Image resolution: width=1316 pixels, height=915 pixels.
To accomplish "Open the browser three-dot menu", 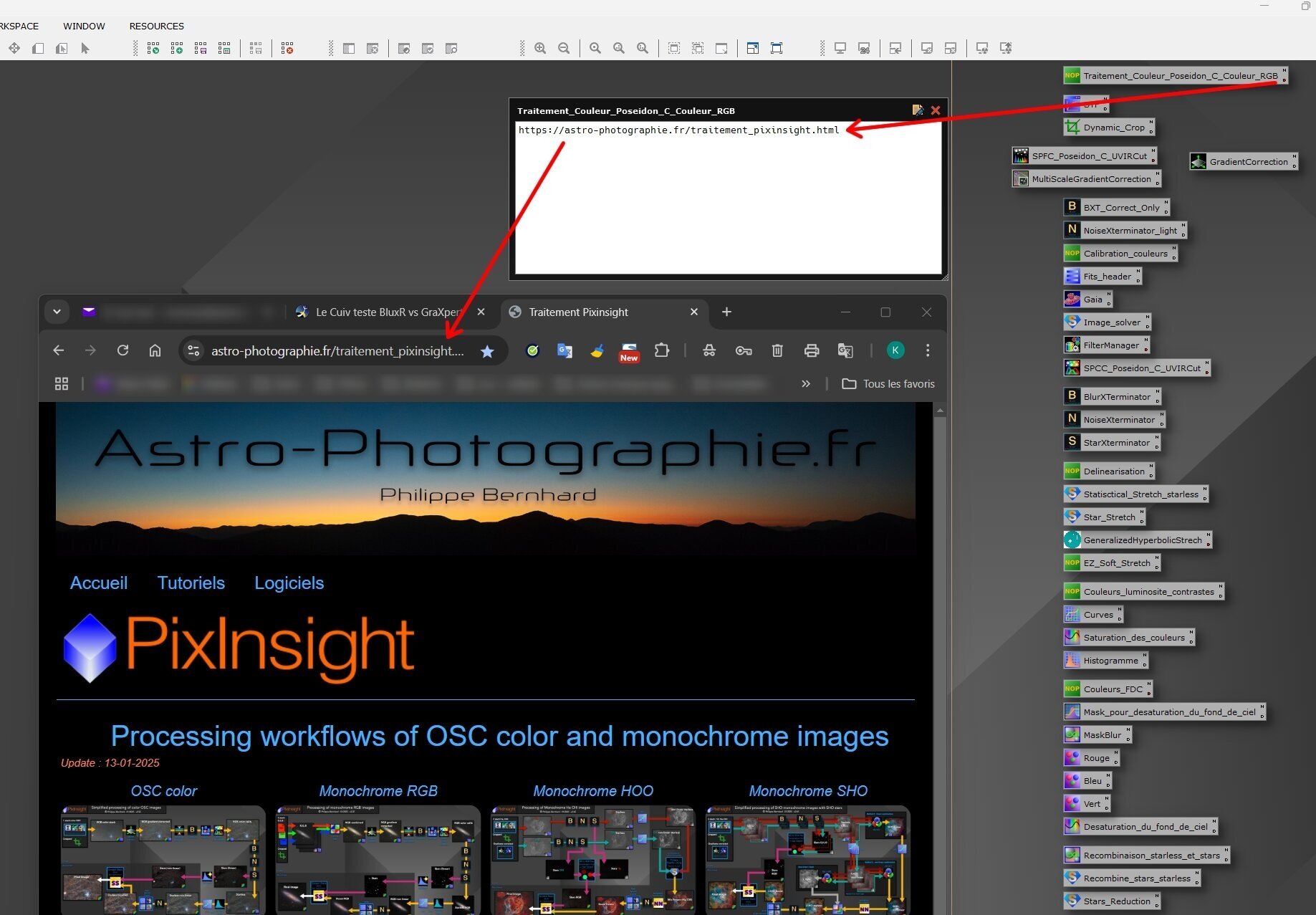I will point(928,350).
